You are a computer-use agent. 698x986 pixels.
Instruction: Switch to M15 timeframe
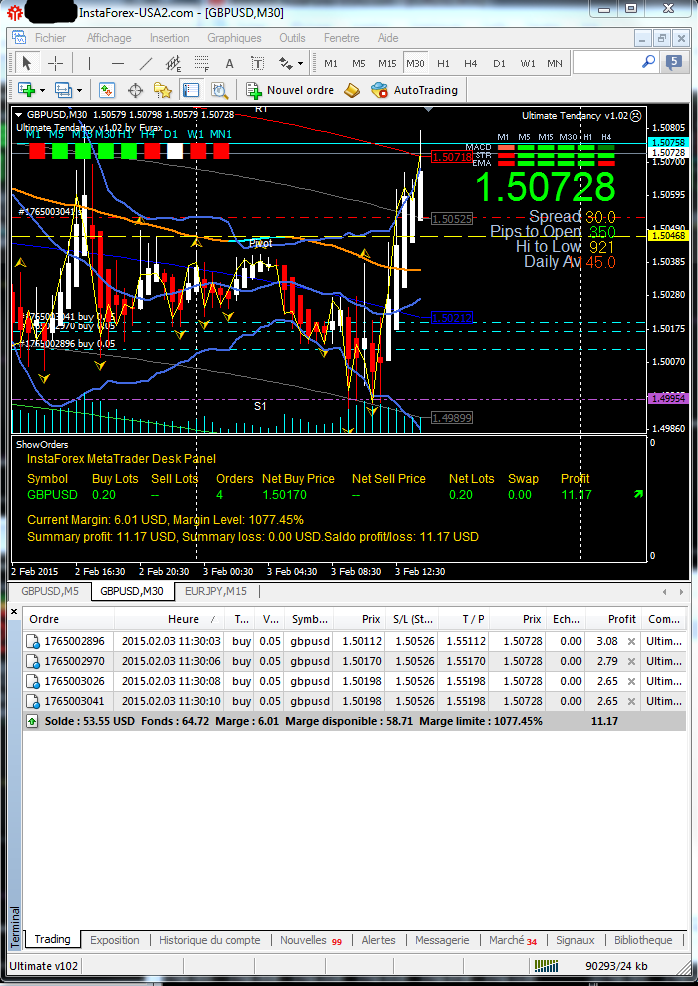(x=387, y=64)
